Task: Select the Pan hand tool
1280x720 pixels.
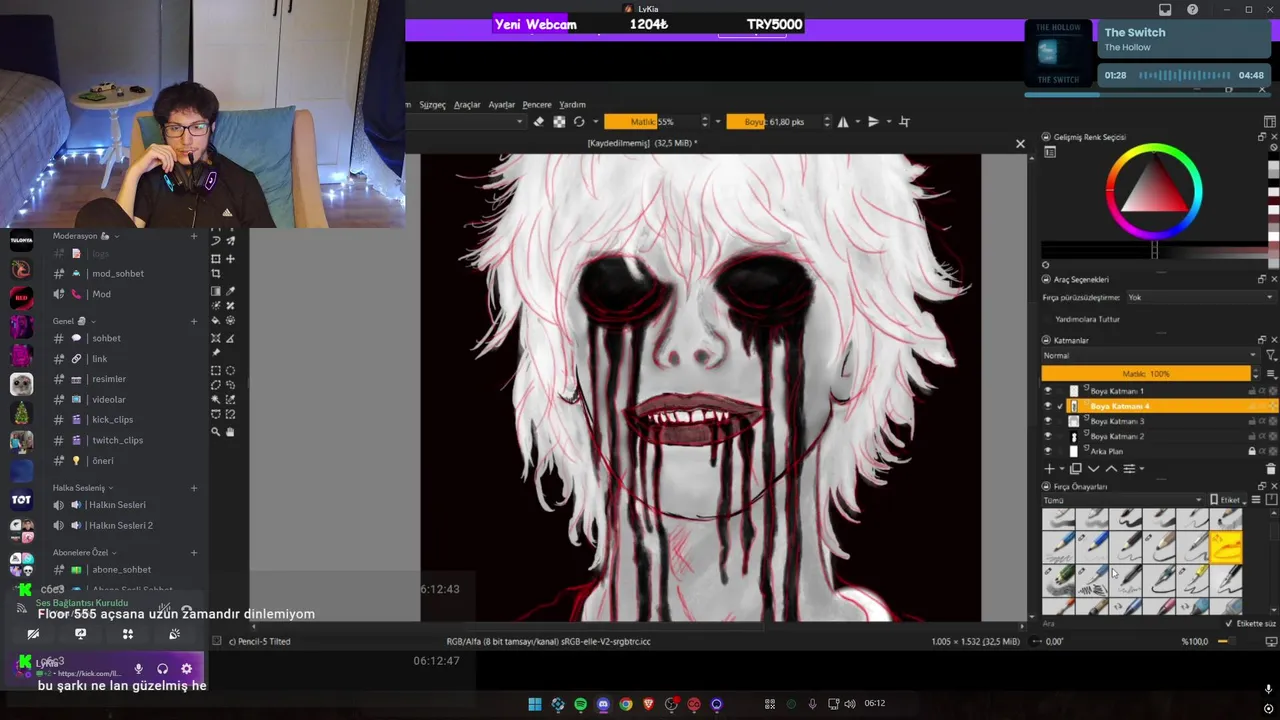Action: 230,431
